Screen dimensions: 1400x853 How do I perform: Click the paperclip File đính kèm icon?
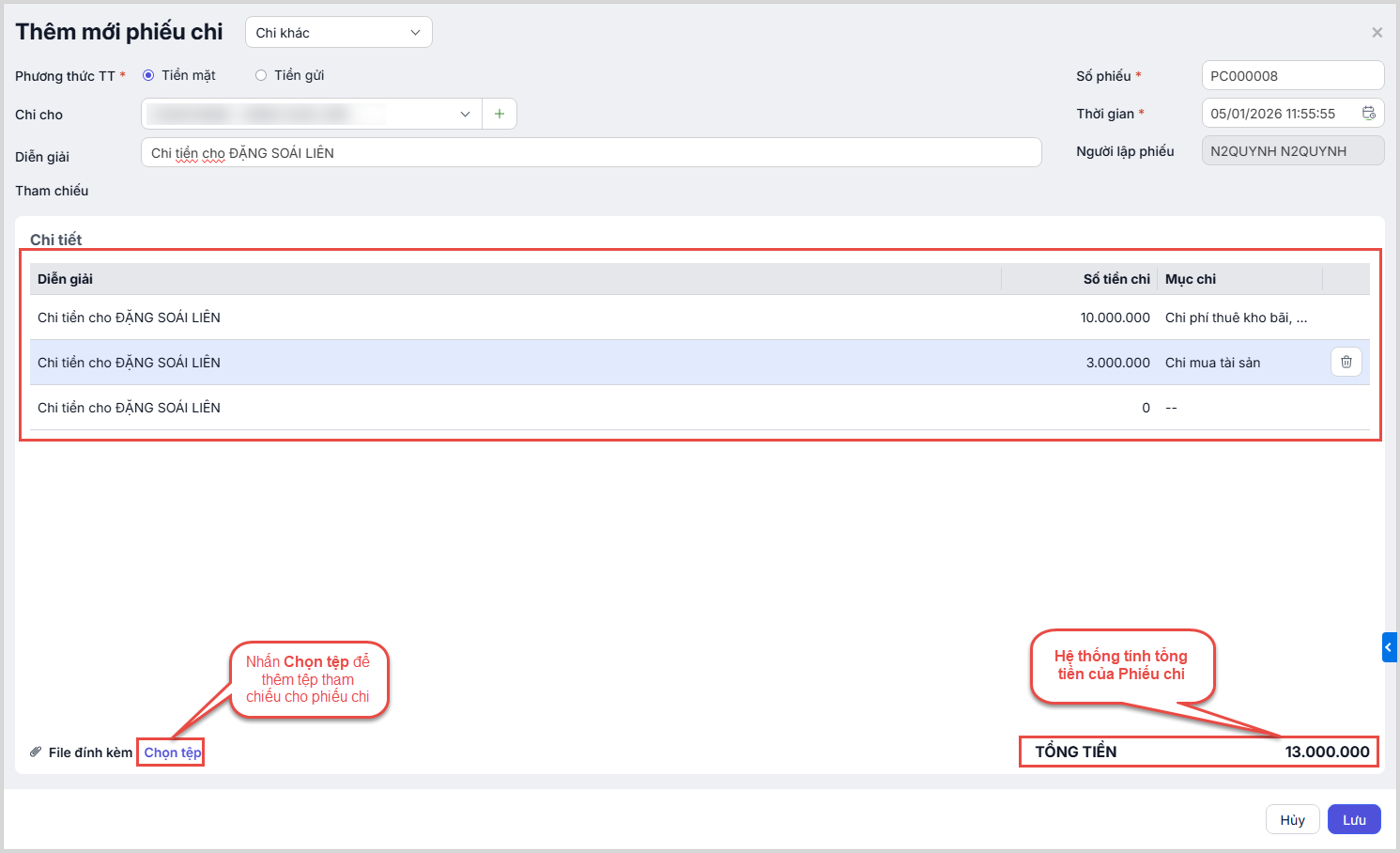36,752
